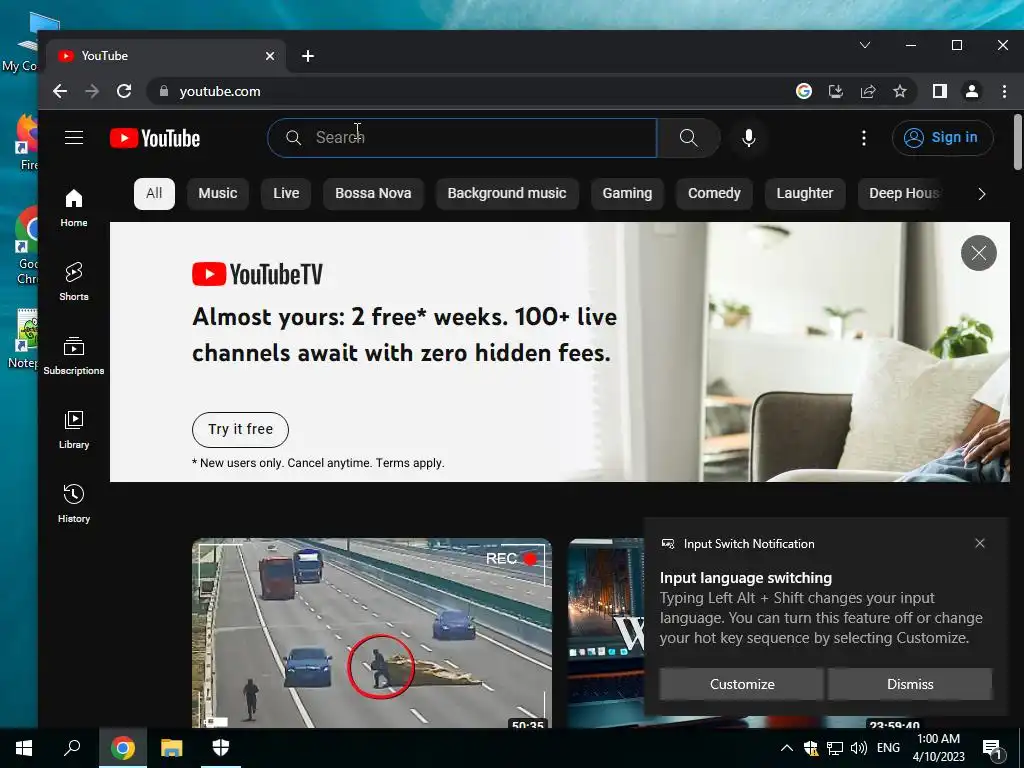Click the address bar URL youtube.com
The height and width of the screenshot is (768, 1024).
point(220,91)
